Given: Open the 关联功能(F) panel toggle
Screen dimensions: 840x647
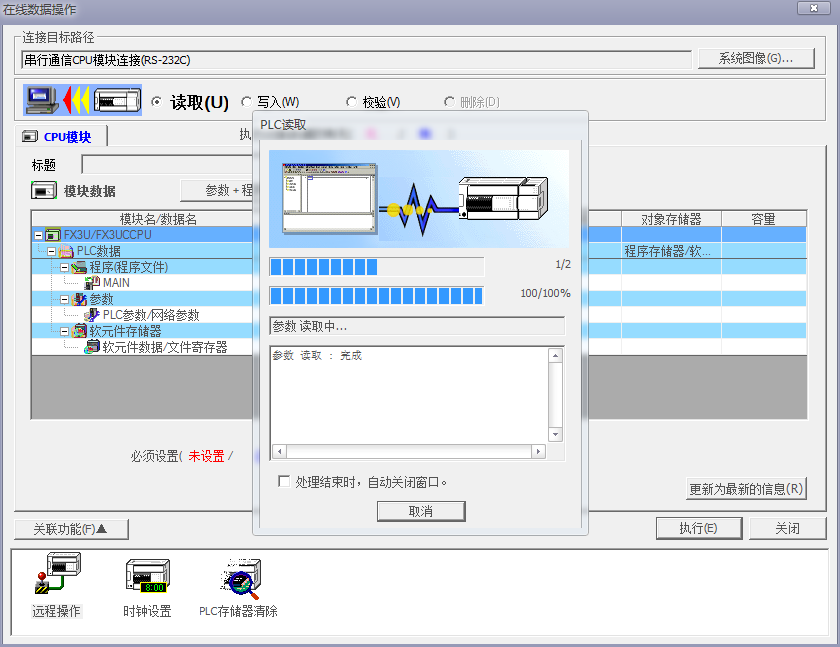Looking at the screenshot, I should [71, 529].
